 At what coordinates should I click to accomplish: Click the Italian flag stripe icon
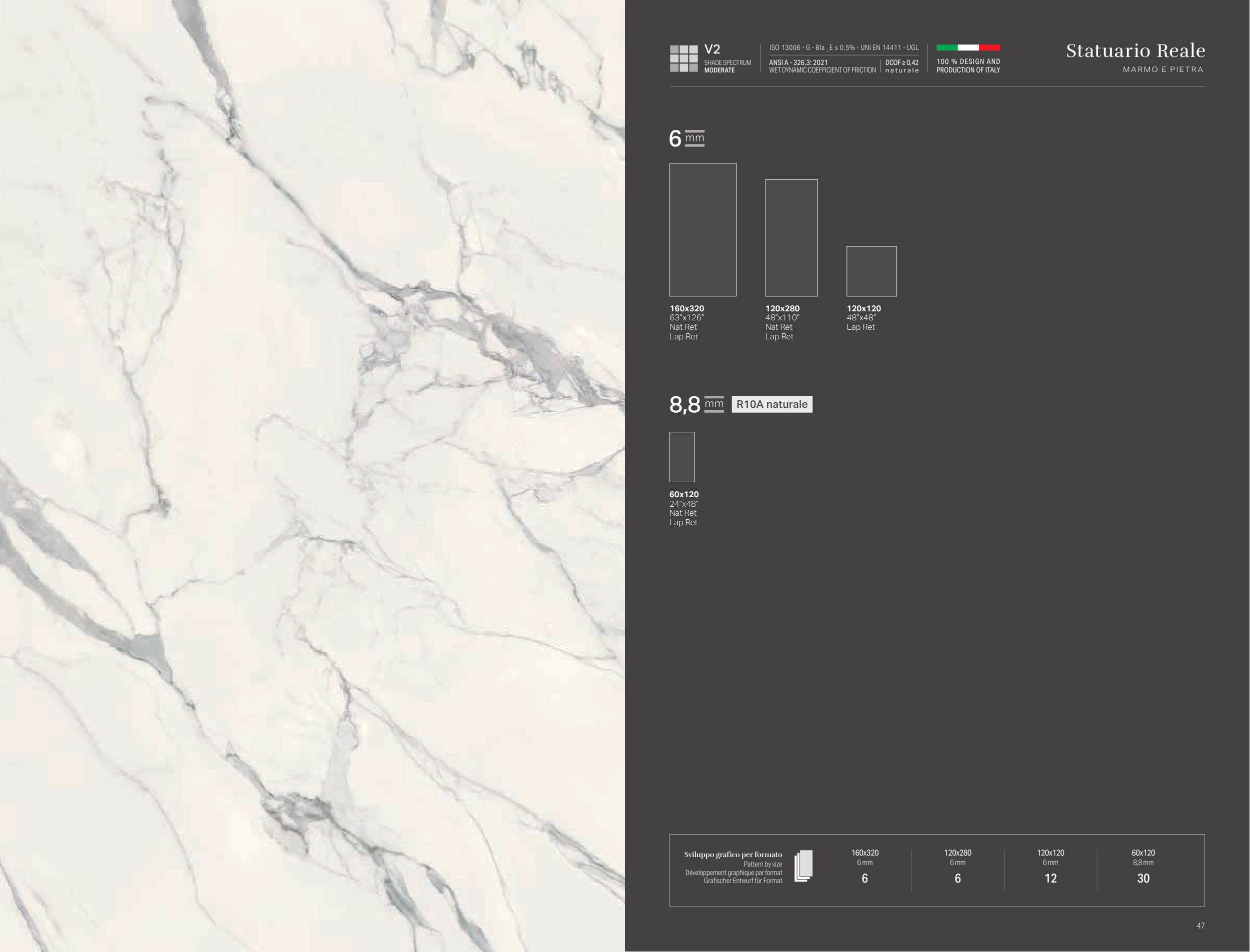point(967,47)
